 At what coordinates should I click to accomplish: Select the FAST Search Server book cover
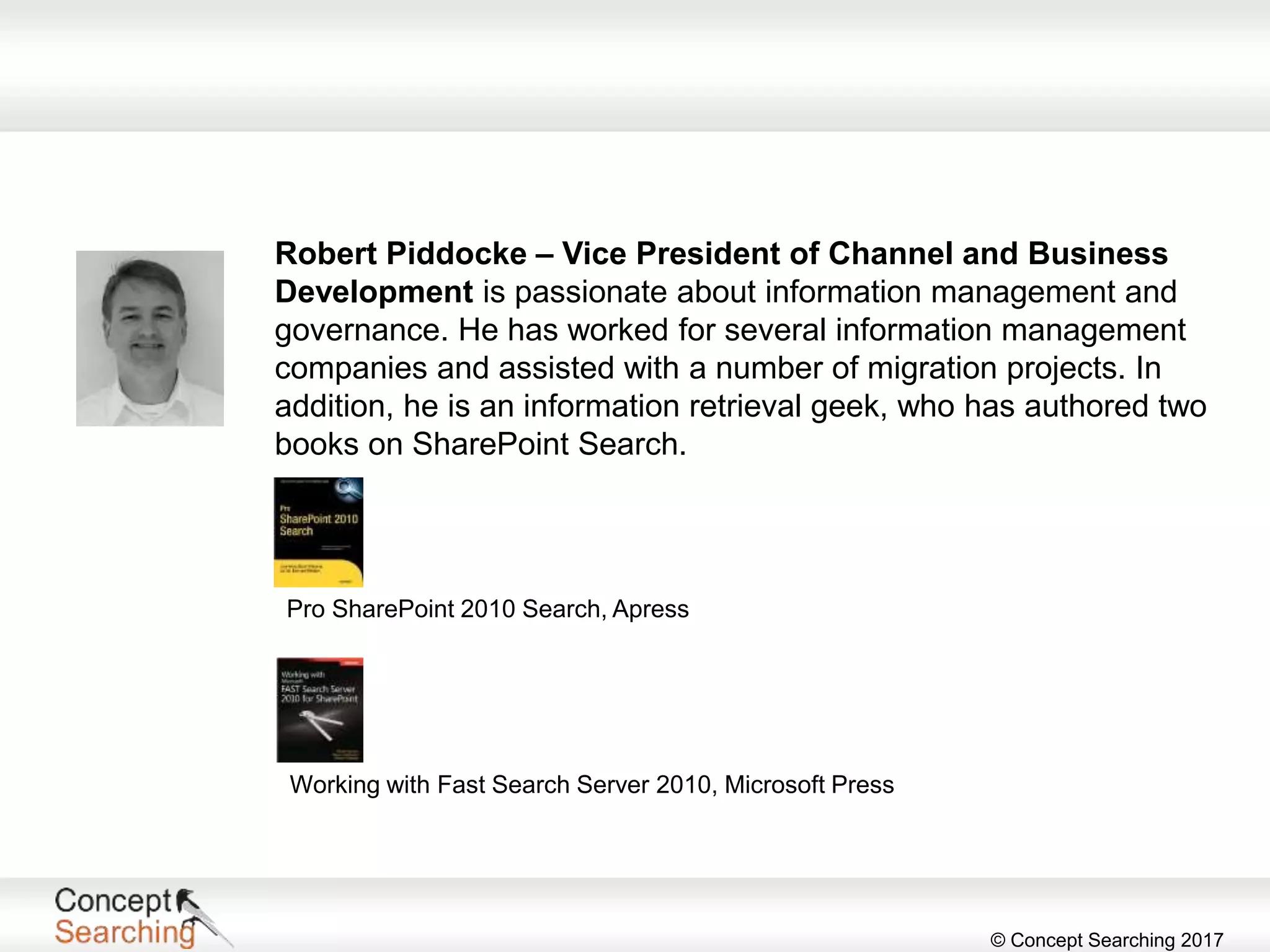click(319, 710)
